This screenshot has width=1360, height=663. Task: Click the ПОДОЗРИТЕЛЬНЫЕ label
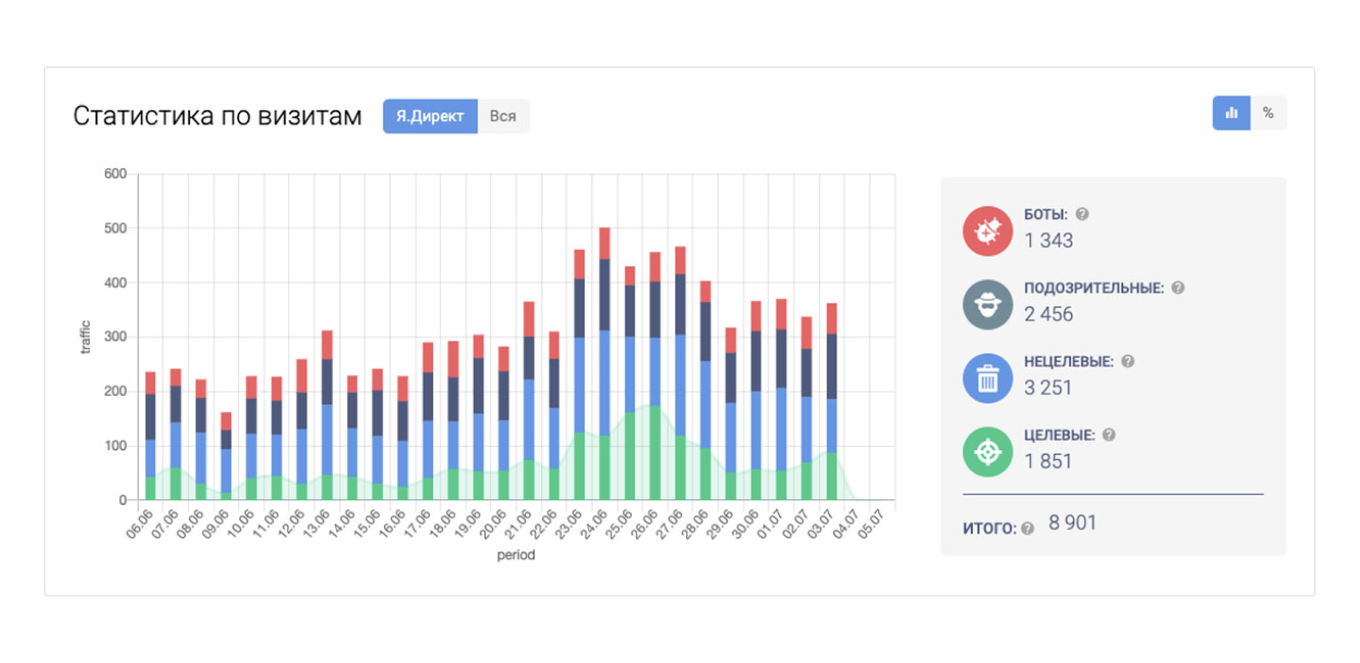tap(1094, 288)
